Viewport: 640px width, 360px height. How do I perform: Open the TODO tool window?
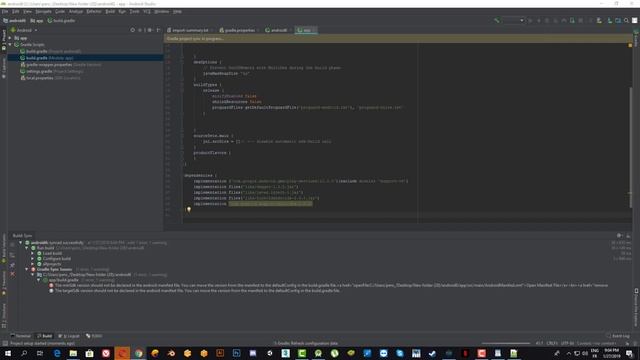pos(94,336)
